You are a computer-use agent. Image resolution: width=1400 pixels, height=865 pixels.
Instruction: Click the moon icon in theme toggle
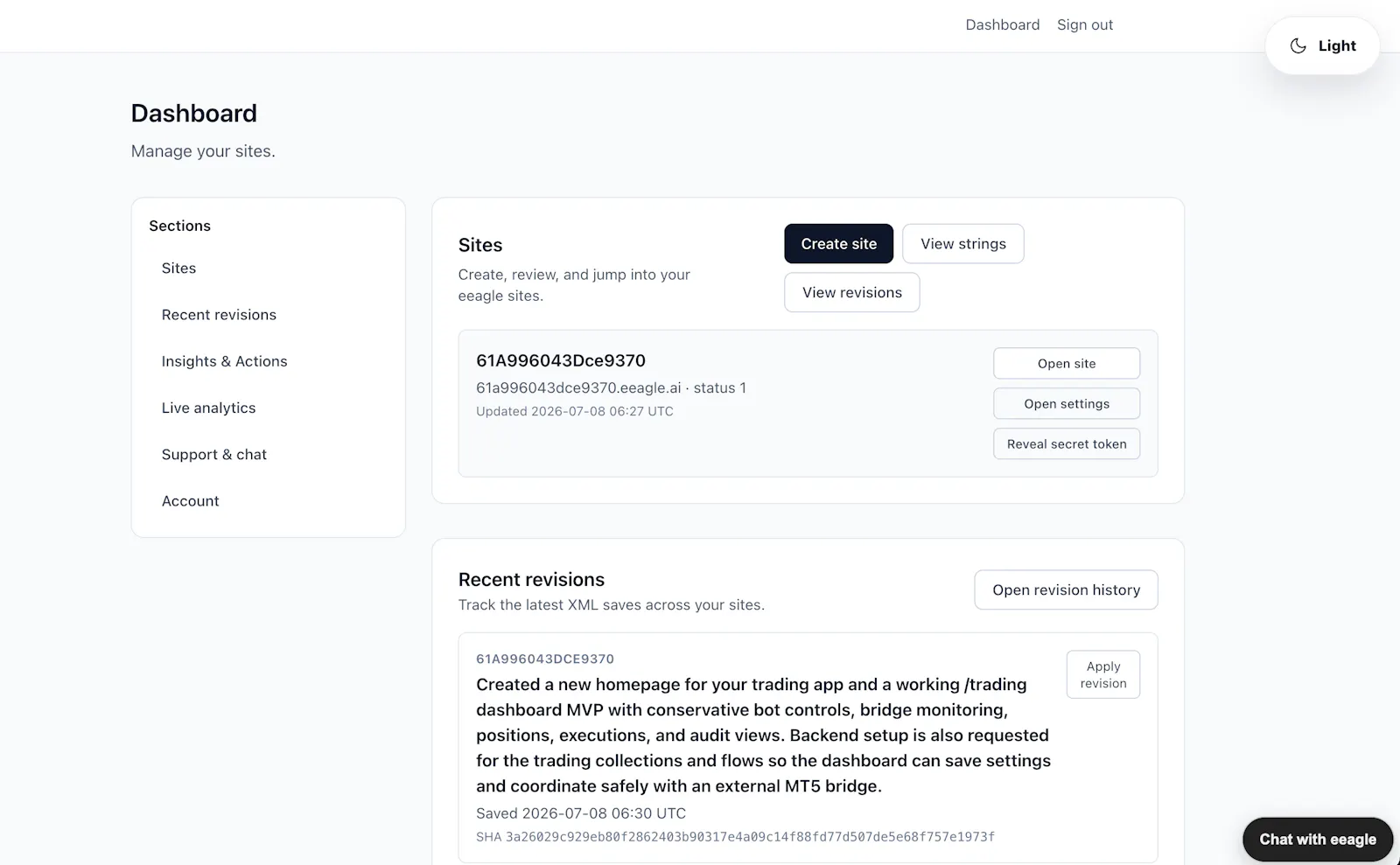click(1298, 45)
